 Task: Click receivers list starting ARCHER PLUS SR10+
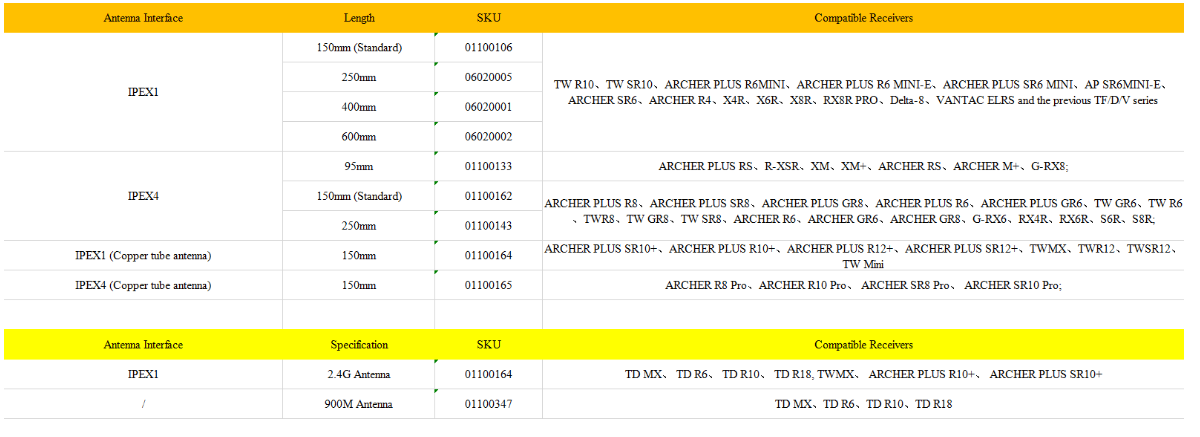pos(863,256)
